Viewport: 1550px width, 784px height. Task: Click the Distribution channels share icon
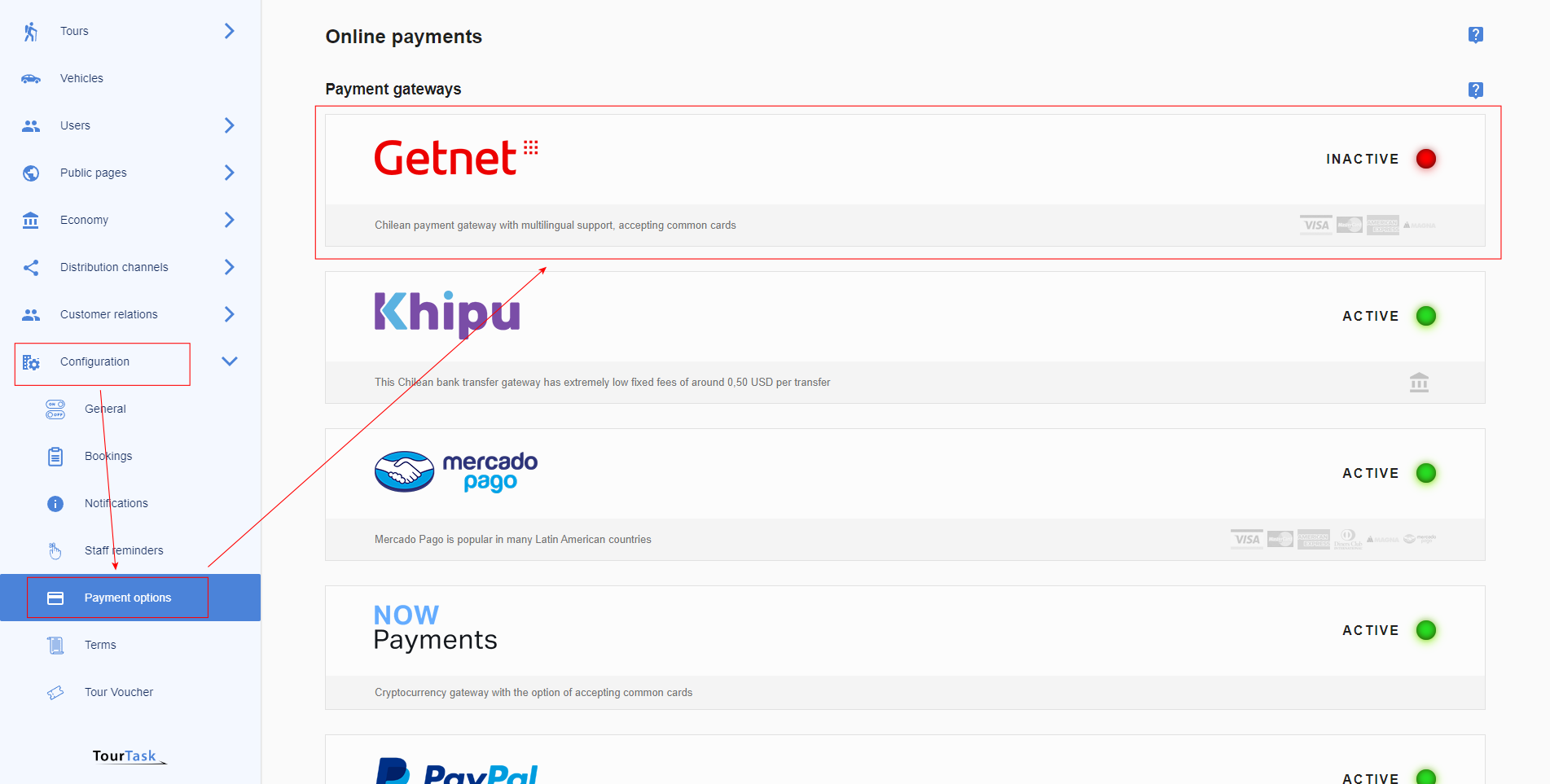point(31,268)
